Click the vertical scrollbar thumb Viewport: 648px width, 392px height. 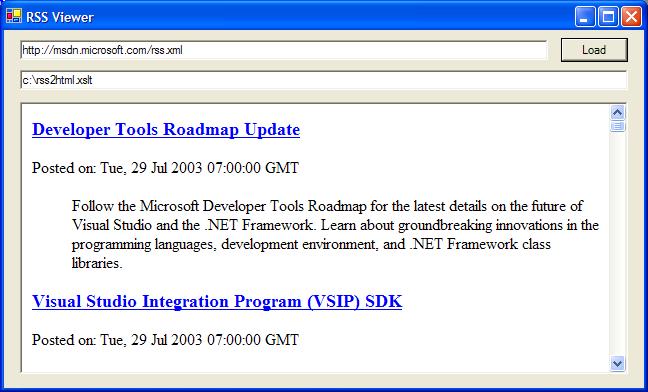tap(618, 126)
